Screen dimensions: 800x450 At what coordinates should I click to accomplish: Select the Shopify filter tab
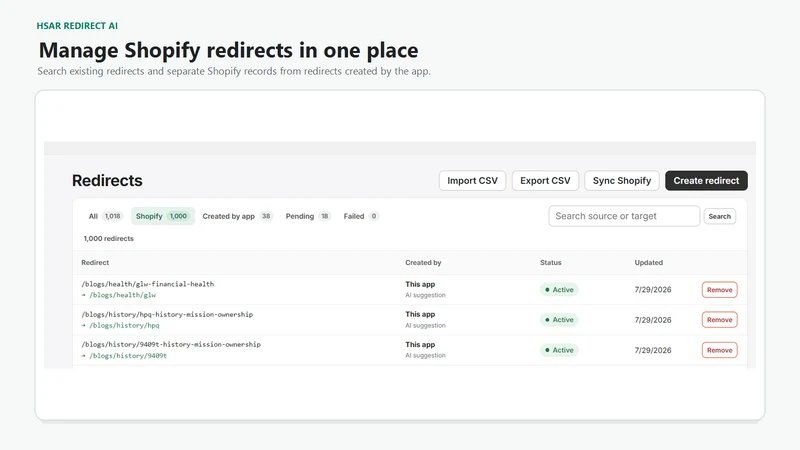point(162,216)
